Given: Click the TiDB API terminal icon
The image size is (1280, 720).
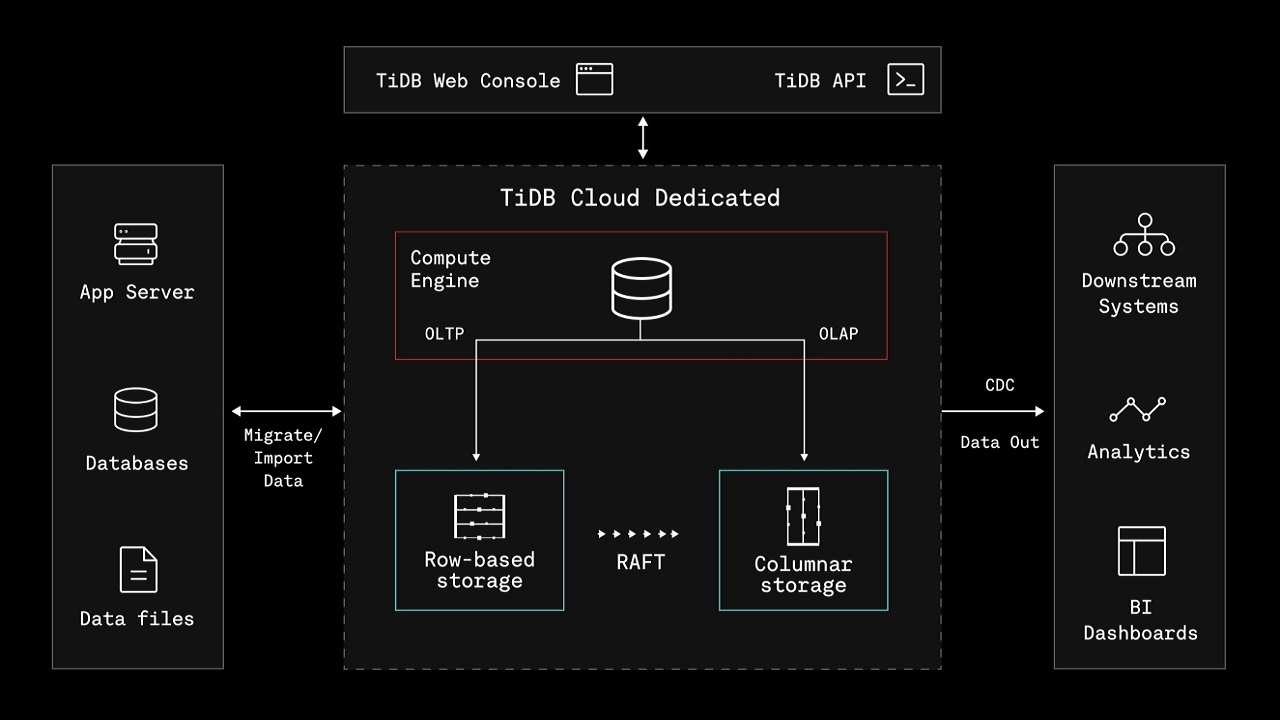Looking at the screenshot, I should click(x=906, y=80).
